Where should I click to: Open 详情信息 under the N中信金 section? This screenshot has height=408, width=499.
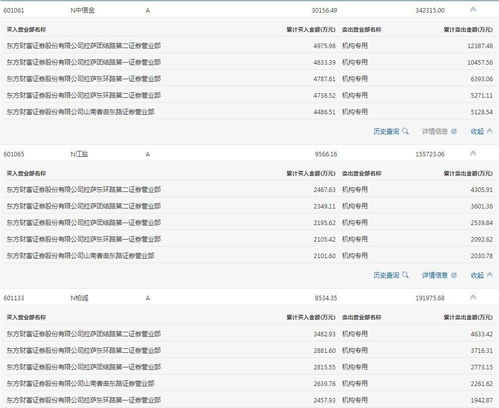tap(439, 131)
